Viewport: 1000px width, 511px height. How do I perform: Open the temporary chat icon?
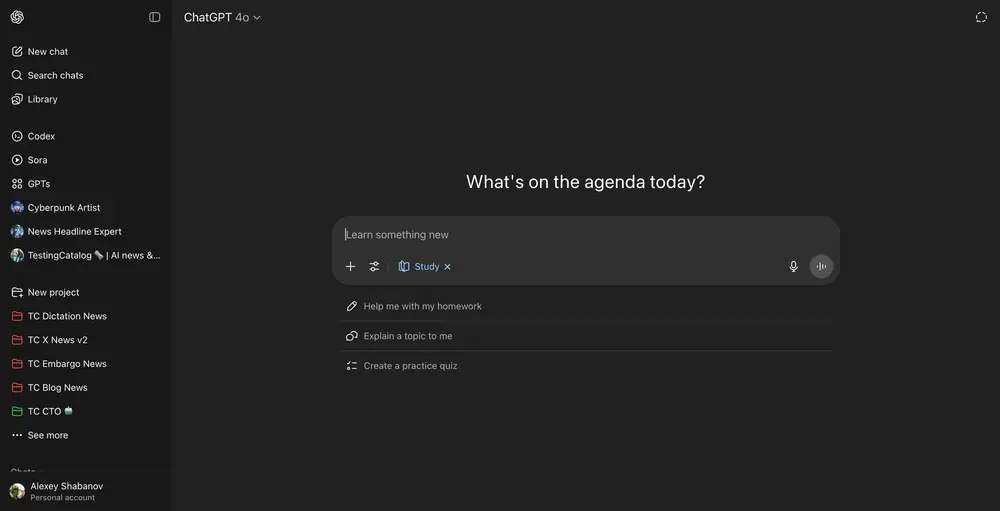click(x=981, y=17)
